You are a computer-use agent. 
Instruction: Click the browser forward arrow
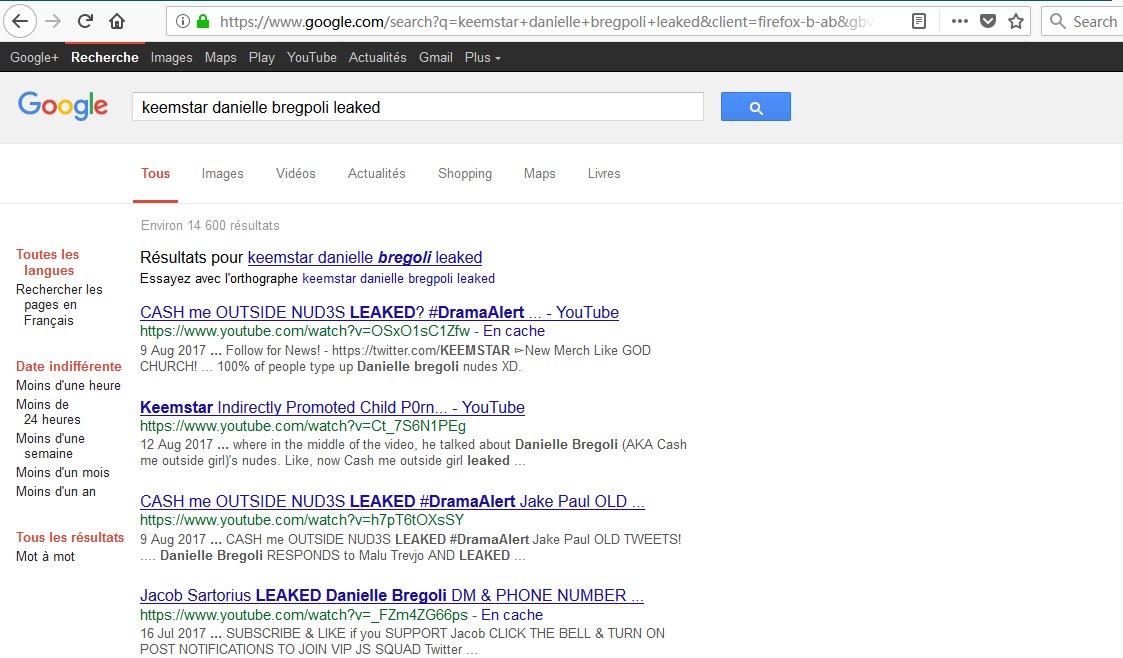53,21
